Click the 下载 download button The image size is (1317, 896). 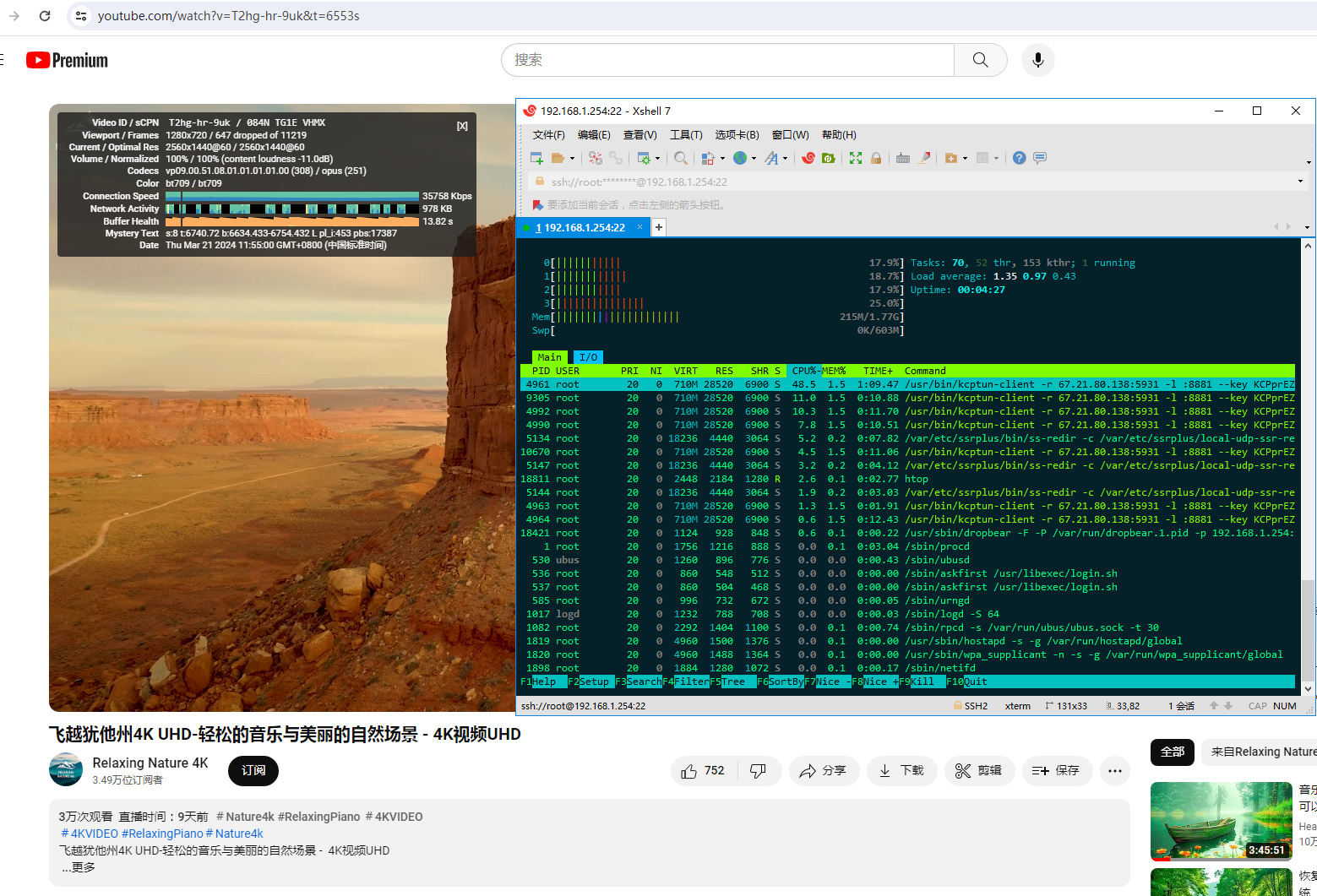pos(901,770)
